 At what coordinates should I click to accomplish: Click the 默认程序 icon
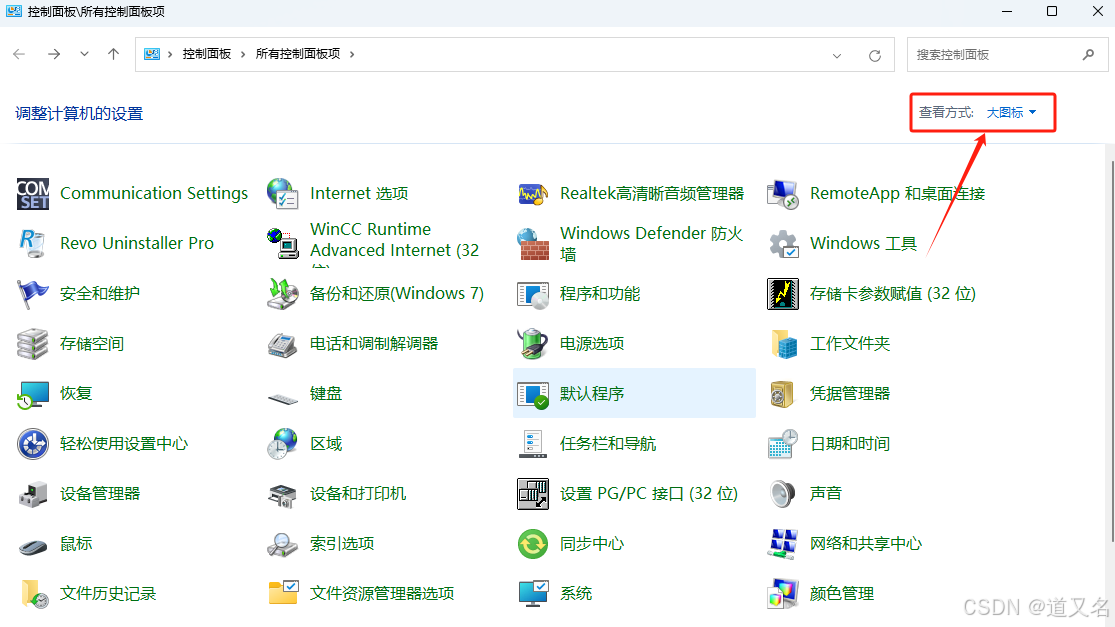click(x=533, y=394)
